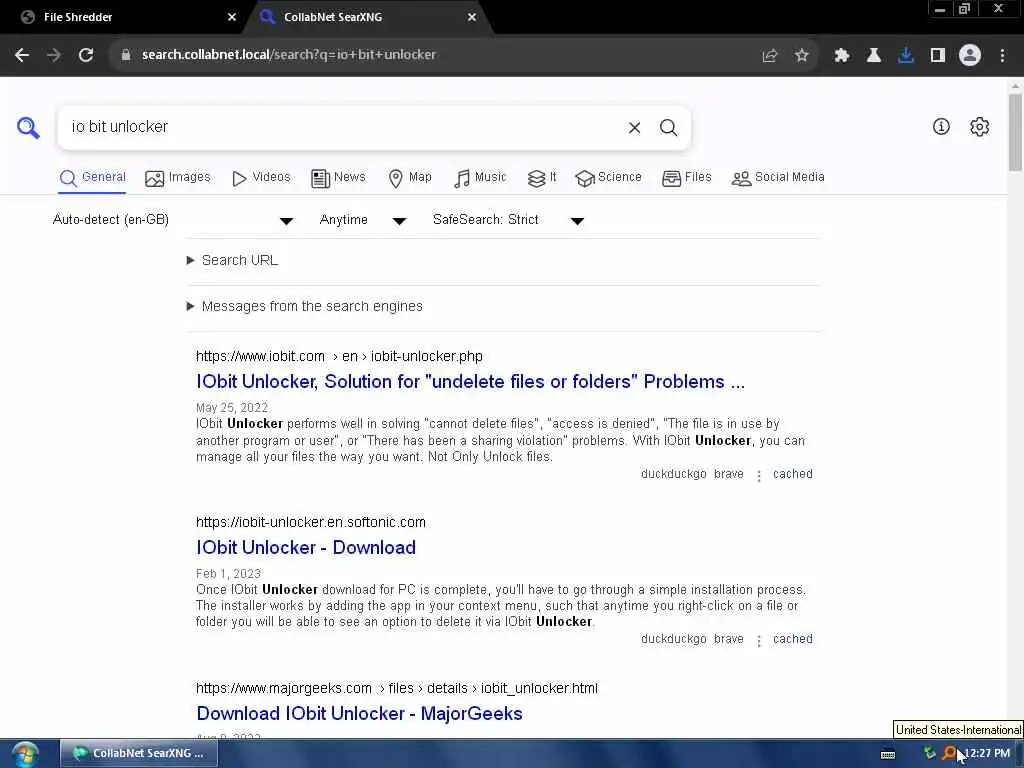Open cached version of iobit.com result

coord(793,474)
